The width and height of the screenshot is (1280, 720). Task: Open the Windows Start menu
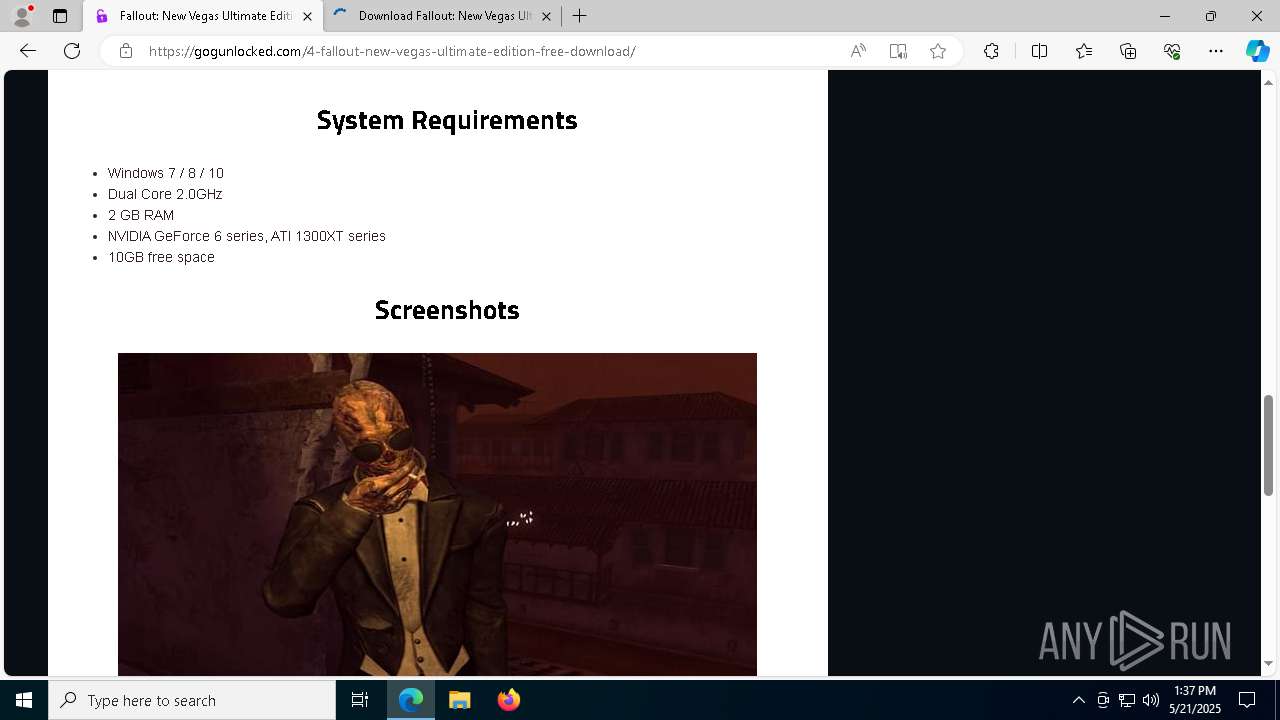tap(24, 700)
